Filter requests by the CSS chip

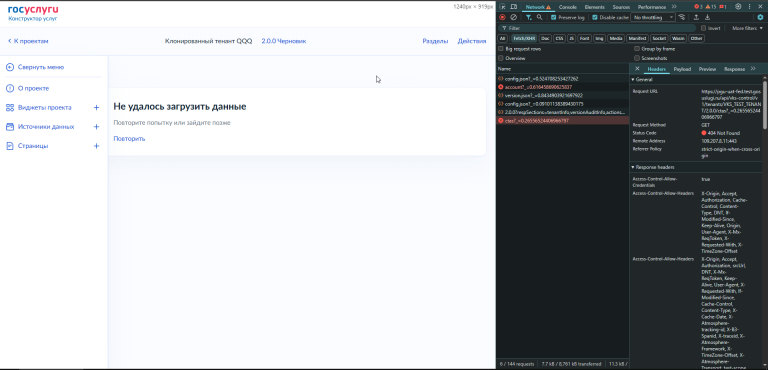point(559,38)
